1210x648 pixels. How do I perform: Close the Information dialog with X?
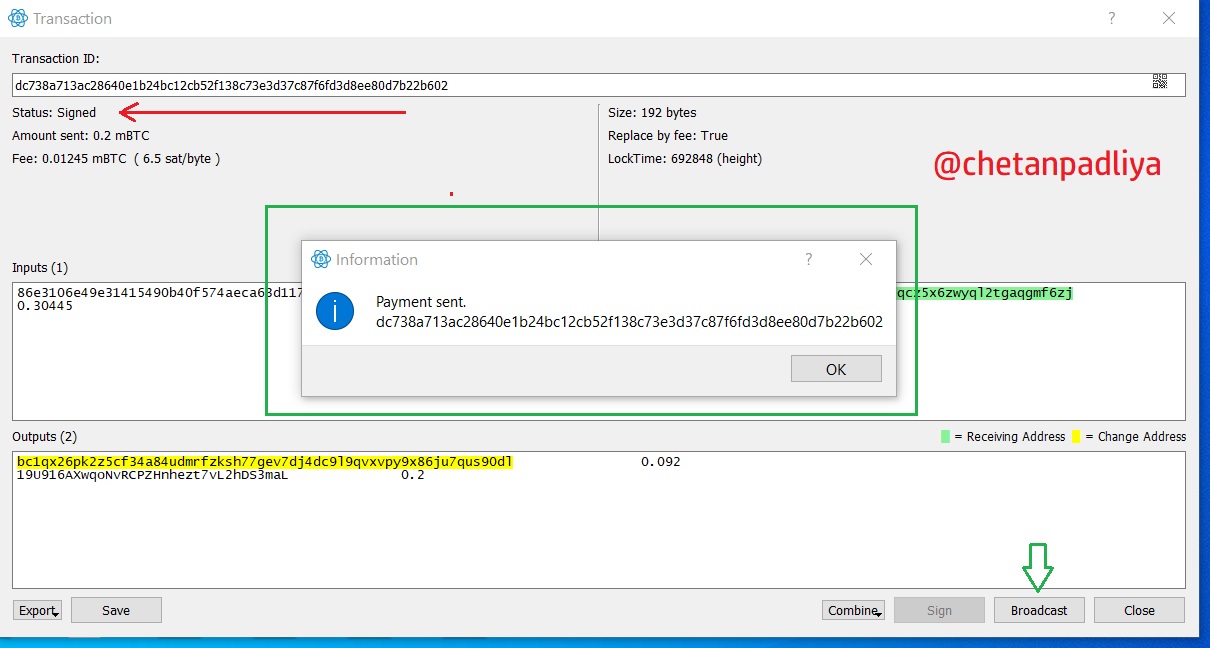click(866, 259)
